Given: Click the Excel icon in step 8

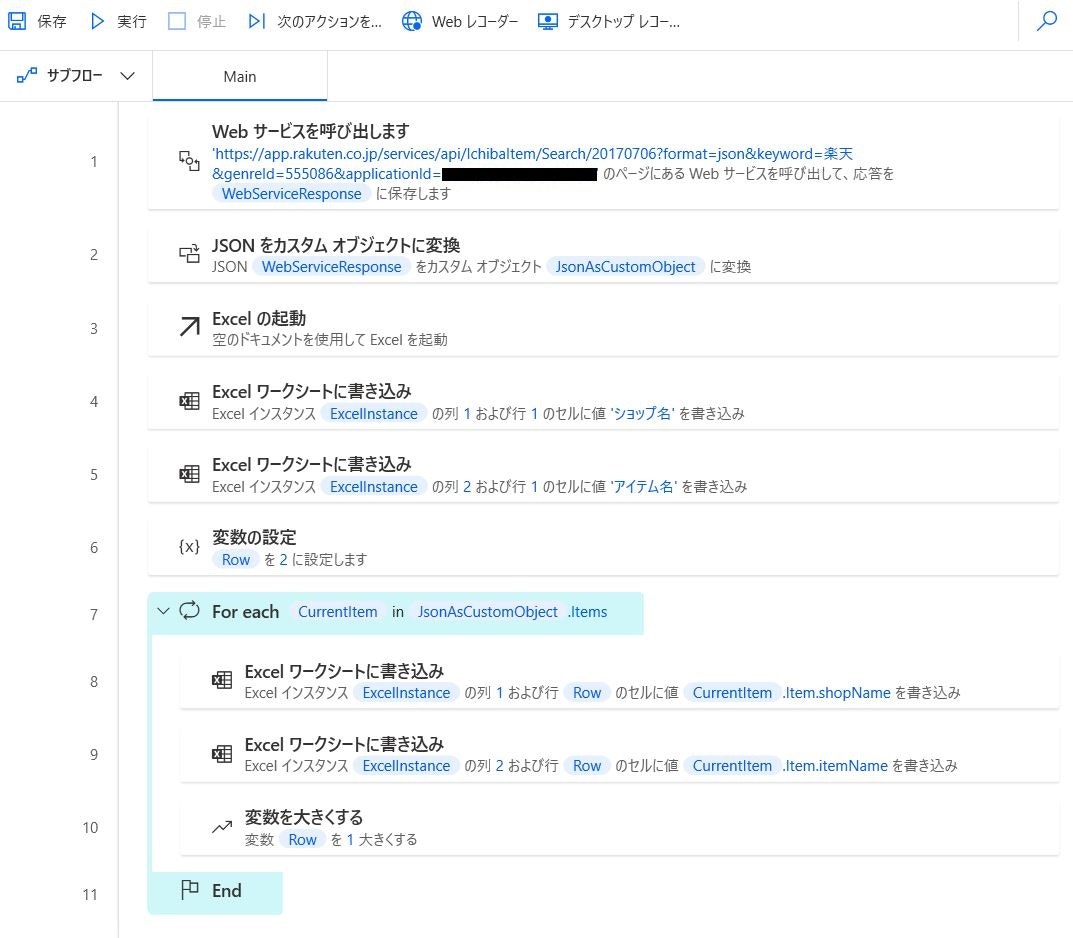Looking at the screenshot, I should click(x=222, y=680).
